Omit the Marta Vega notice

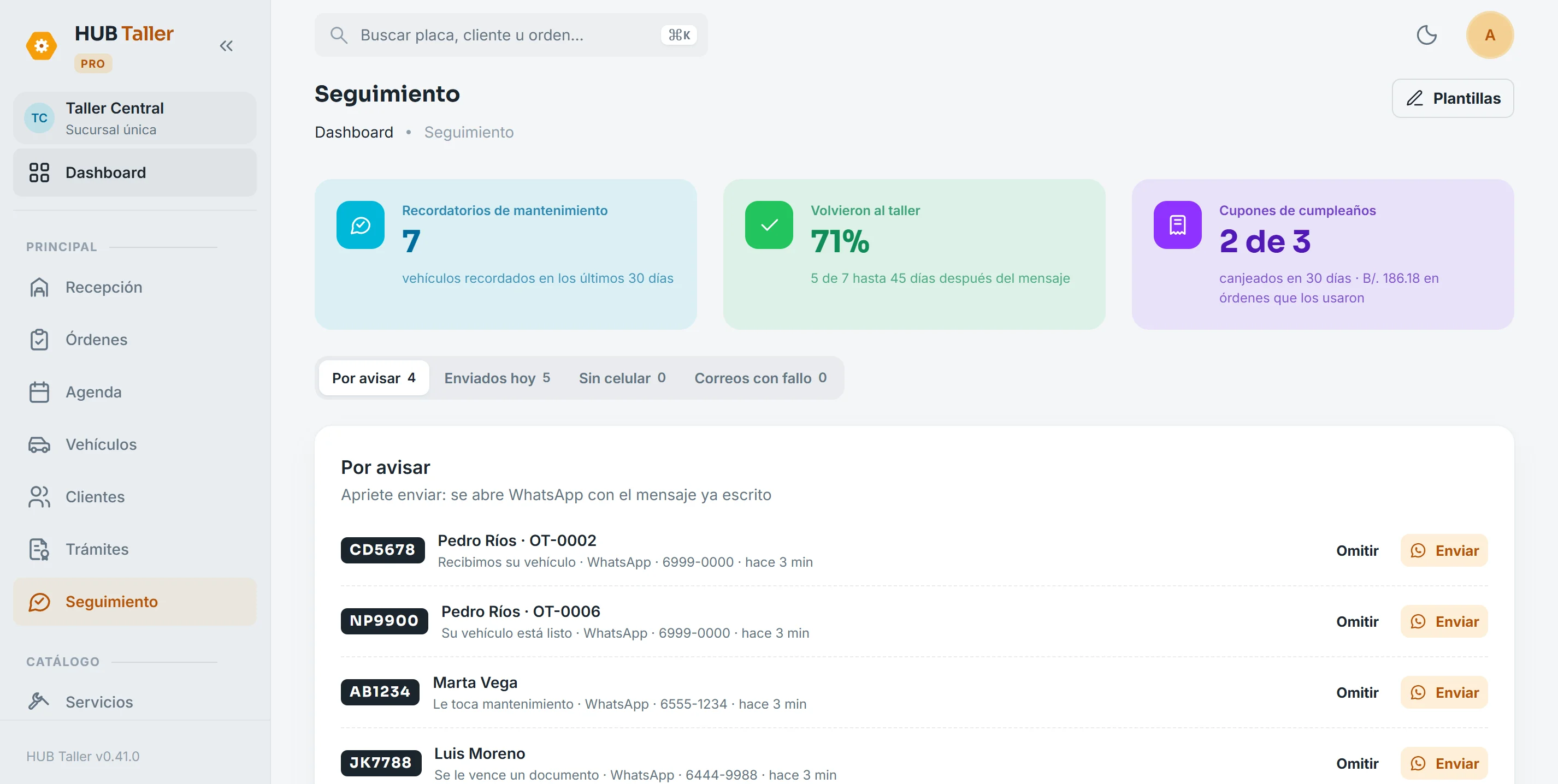(1357, 692)
